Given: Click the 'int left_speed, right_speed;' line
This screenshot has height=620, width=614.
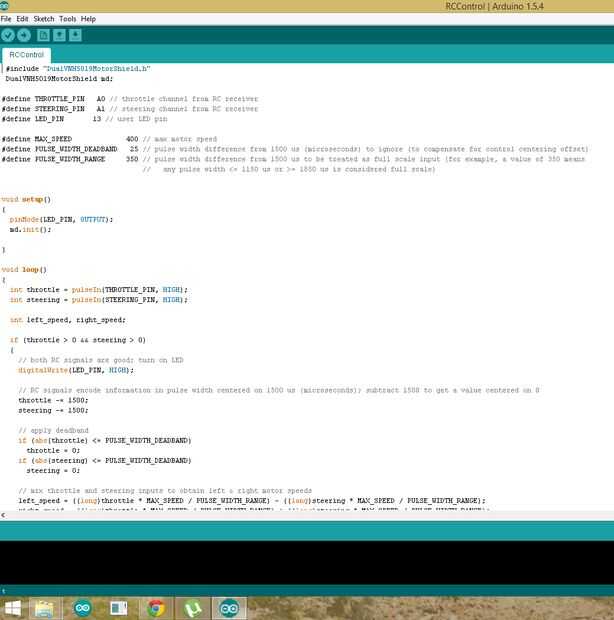Looking at the screenshot, I should coord(68,320).
